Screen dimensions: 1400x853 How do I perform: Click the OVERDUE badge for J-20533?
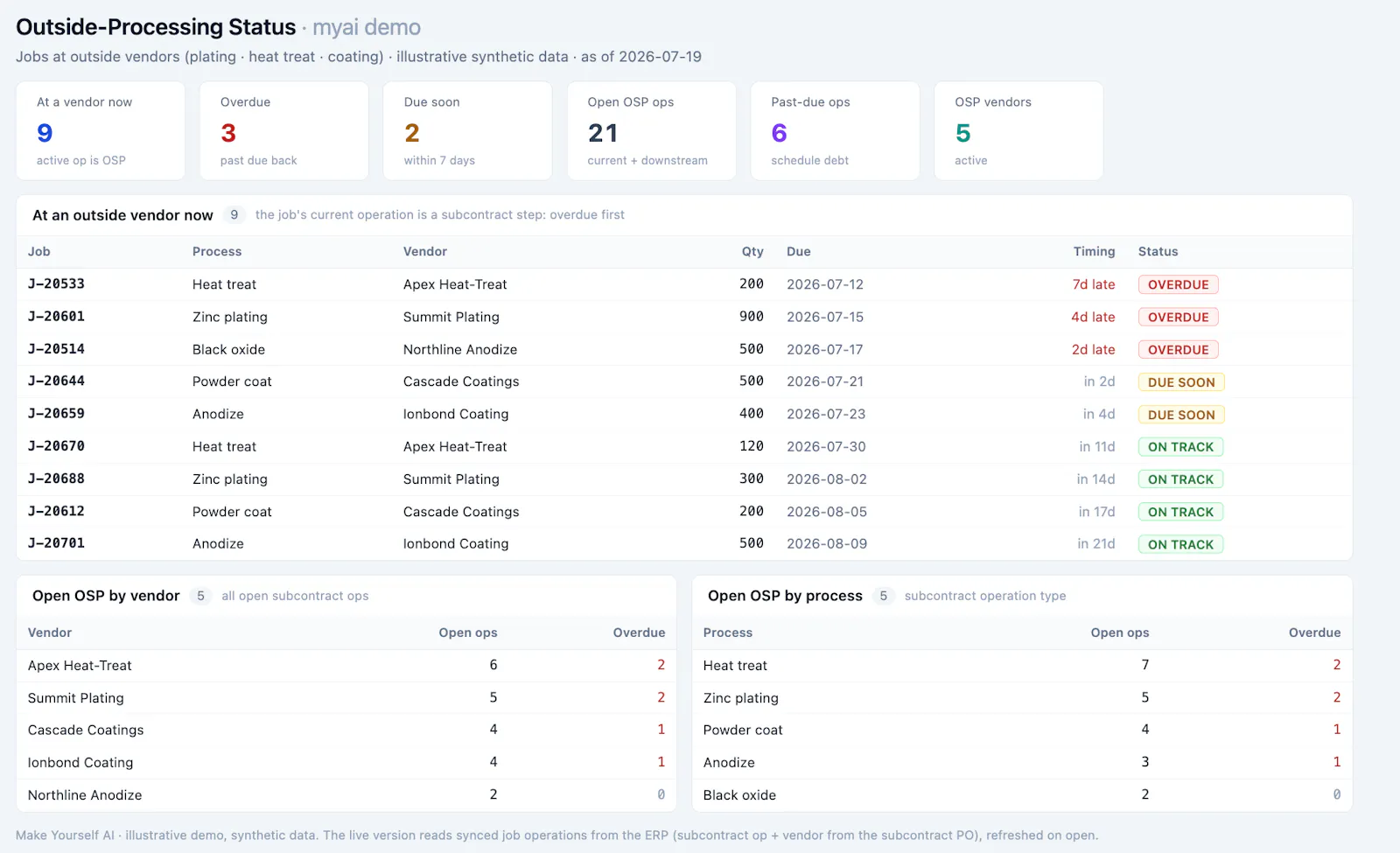[1178, 285]
